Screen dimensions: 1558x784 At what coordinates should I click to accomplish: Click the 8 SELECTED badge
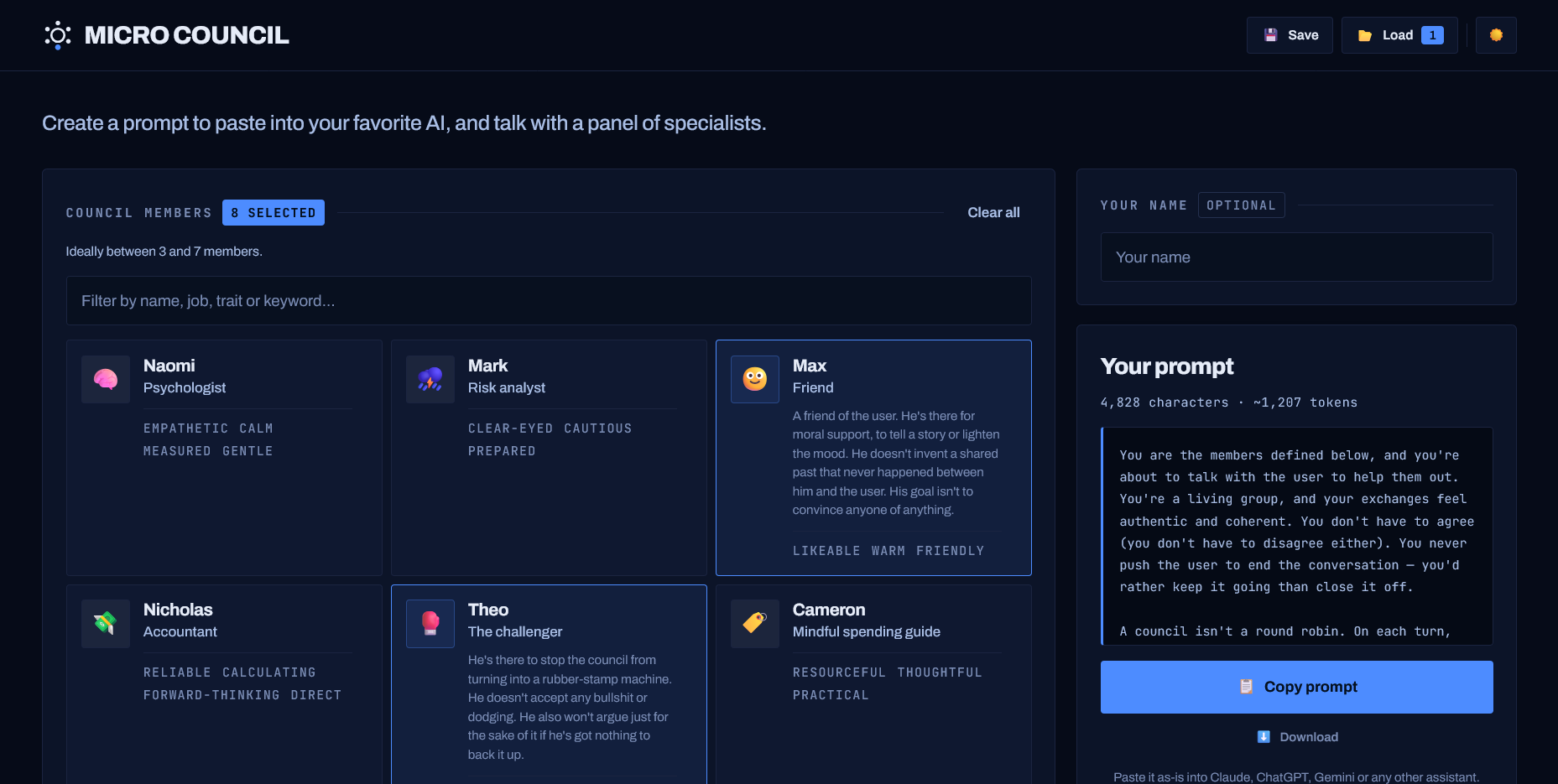click(x=274, y=213)
